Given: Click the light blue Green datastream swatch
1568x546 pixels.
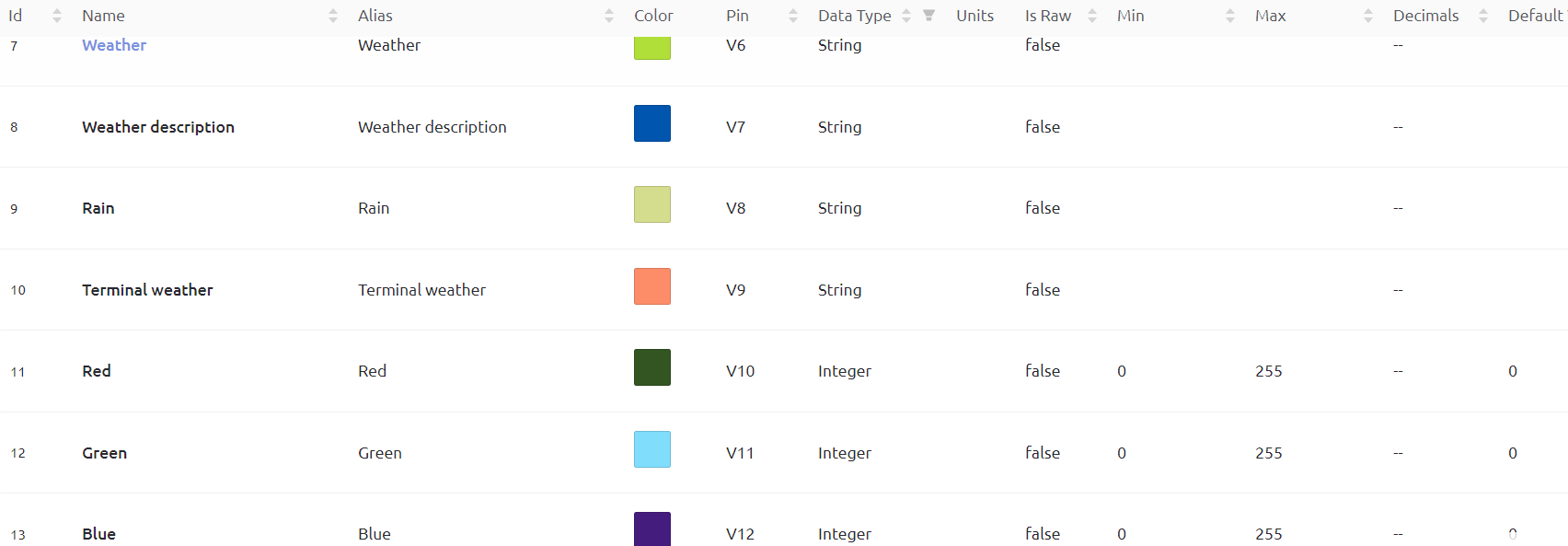Looking at the screenshot, I should [x=651, y=449].
